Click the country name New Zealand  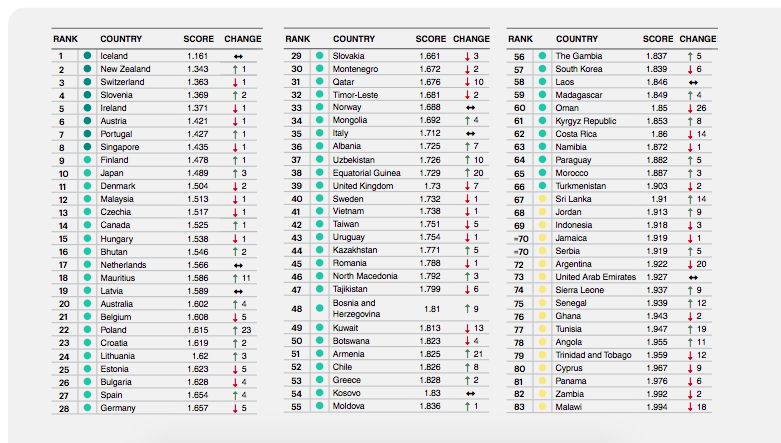(x=125, y=69)
